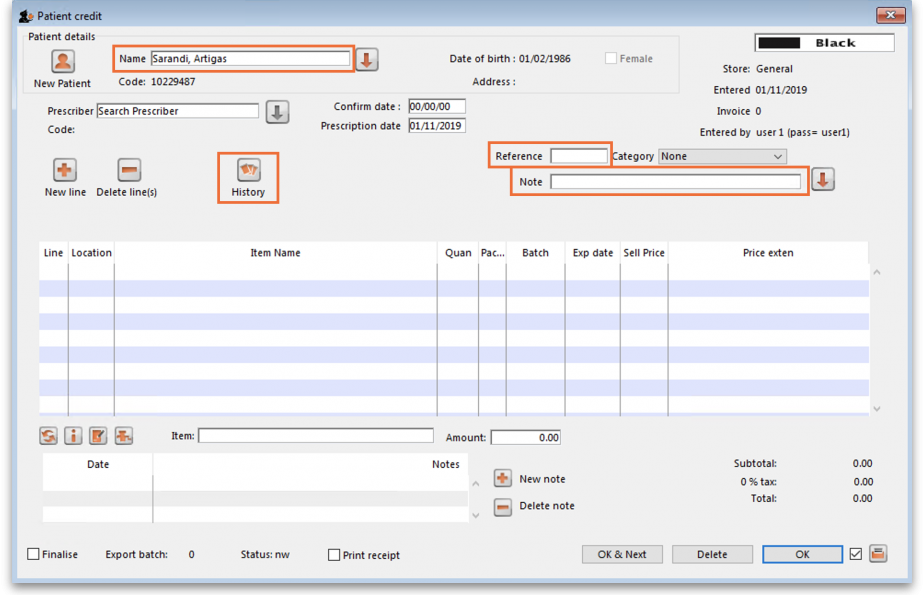Click the Delete line(s) minus icon
The height and width of the screenshot is (595, 924).
coord(128,170)
